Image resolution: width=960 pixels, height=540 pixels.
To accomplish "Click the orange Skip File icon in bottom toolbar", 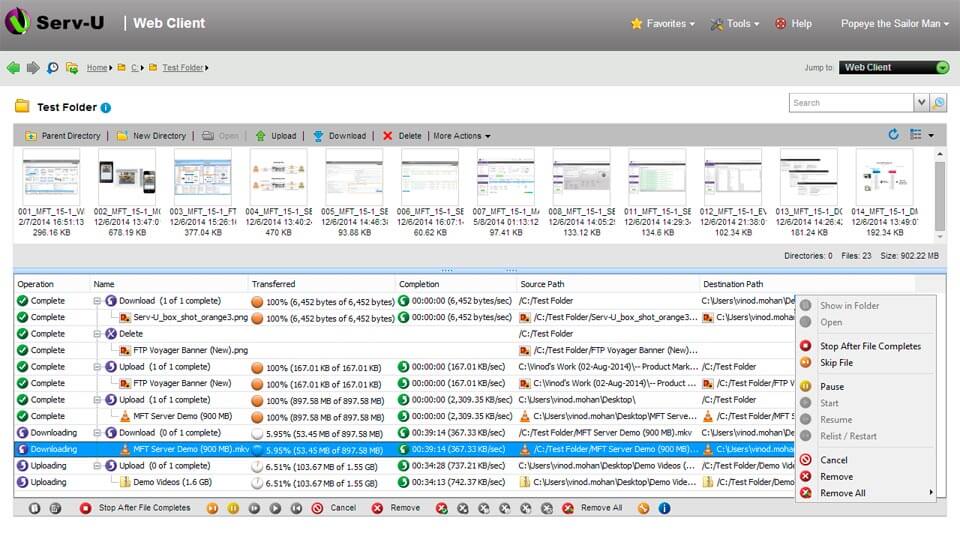I will point(212,508).
